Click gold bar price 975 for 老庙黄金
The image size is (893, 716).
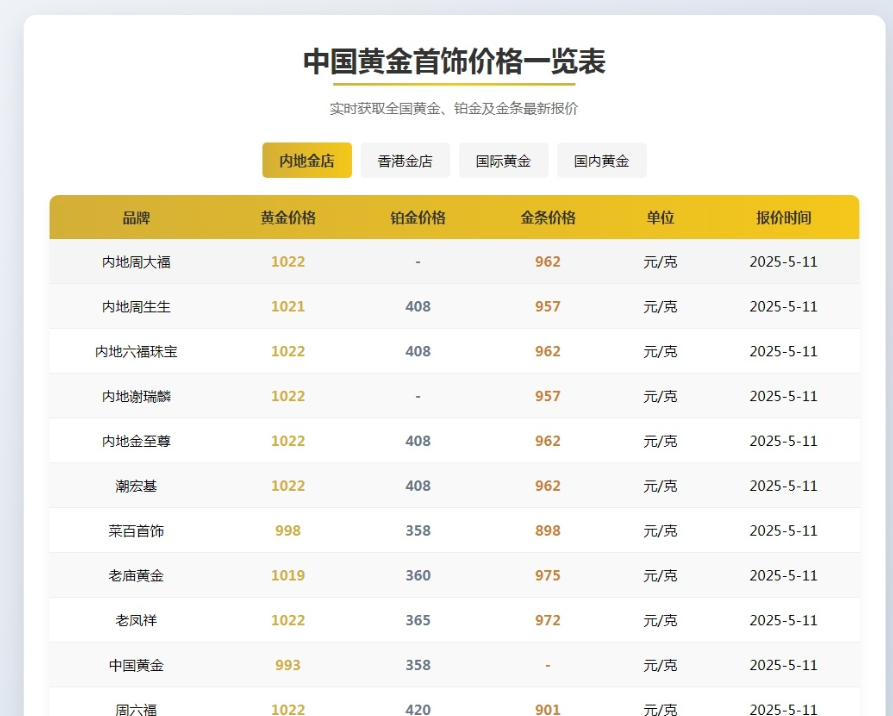coord(548,576)
